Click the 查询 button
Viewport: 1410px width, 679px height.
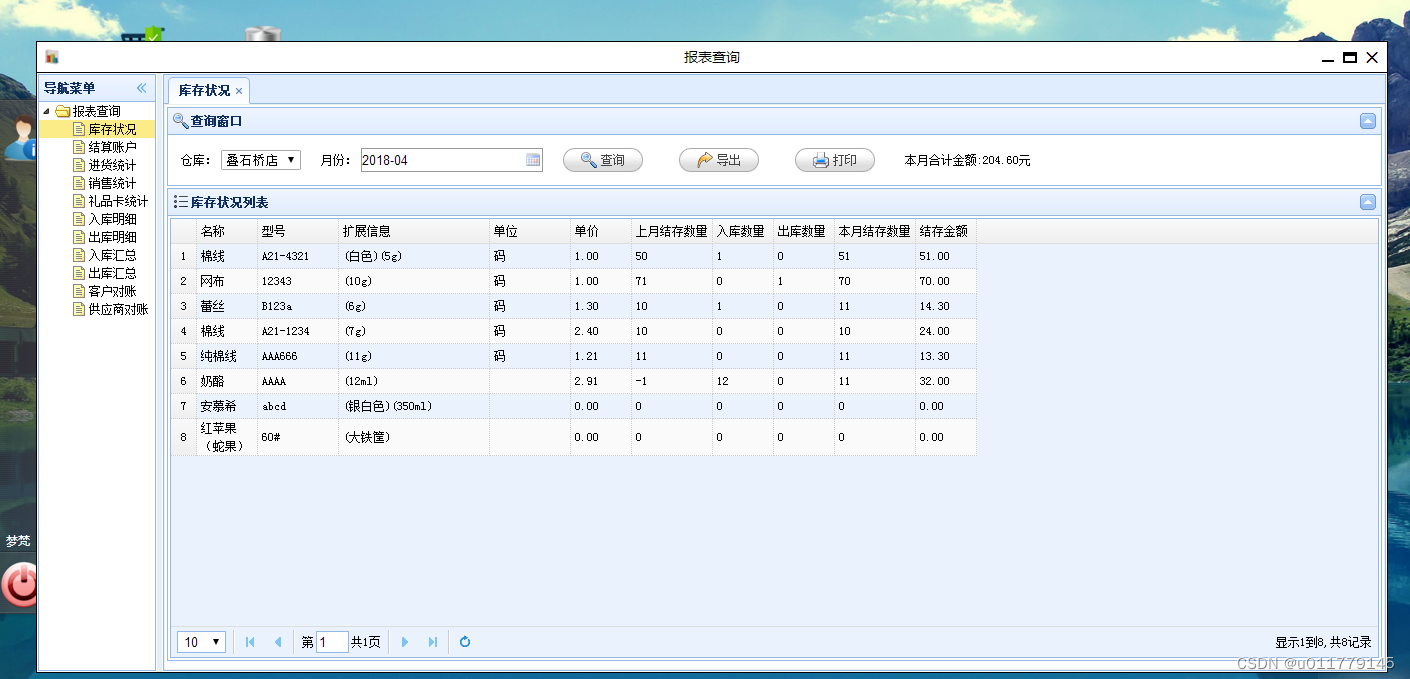[603, 159]
